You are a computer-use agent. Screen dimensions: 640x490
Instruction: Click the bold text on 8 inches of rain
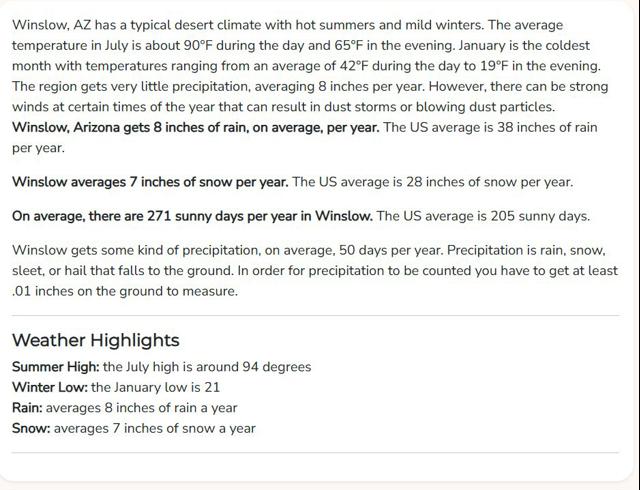tap(196, 127)
